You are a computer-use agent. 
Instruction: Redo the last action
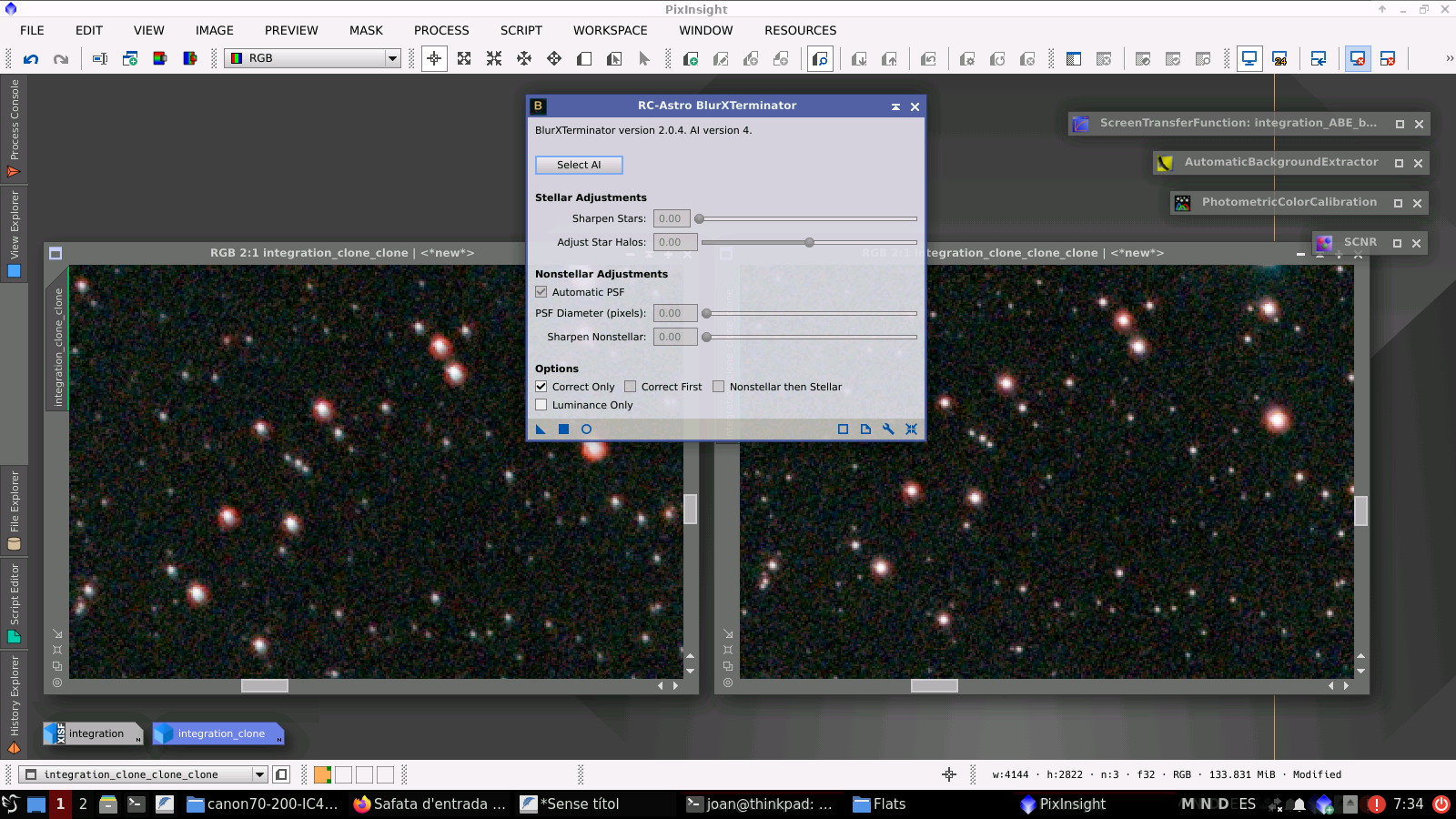[60, 58]
